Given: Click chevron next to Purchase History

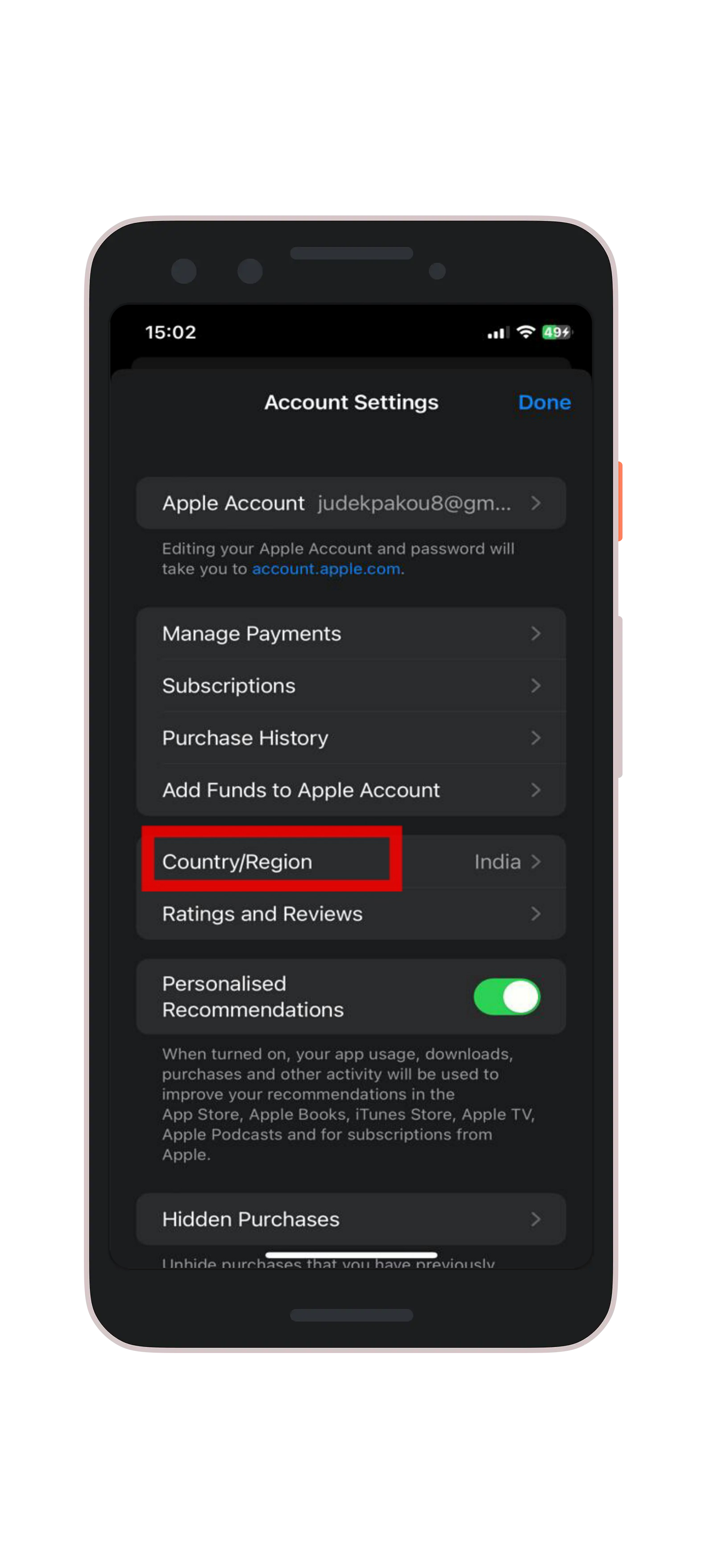Looking at the screenshot, I should point(536,739).
